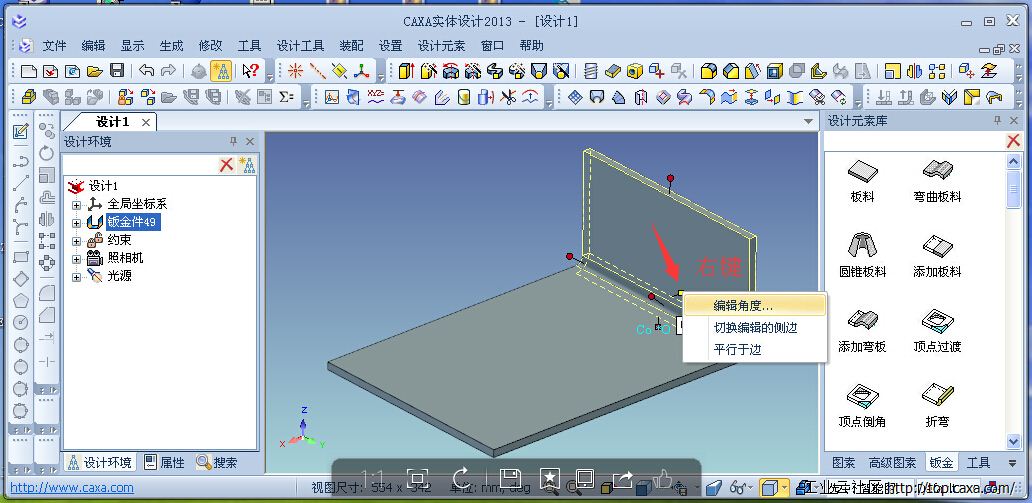
Task: Choose the extrude feature icon
Action: [406, 71]
